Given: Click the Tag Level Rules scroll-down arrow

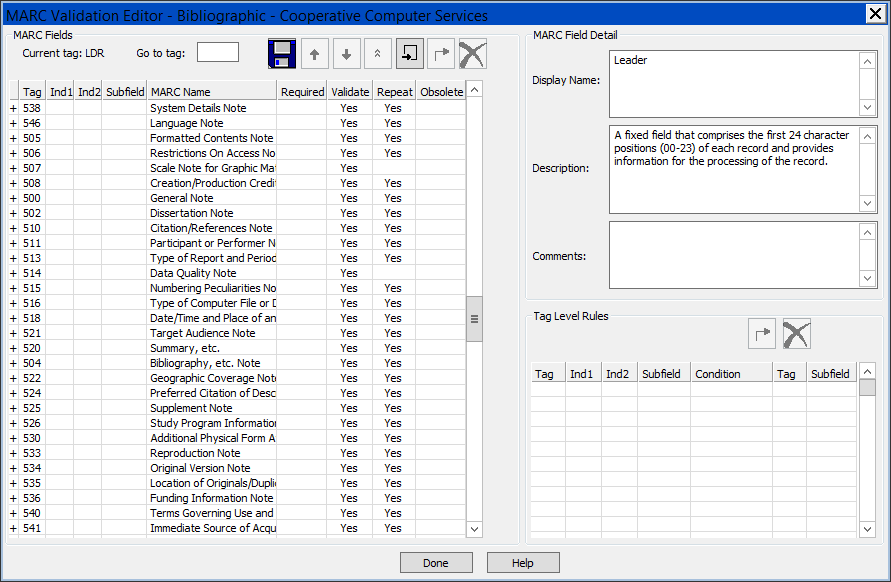Looking at the screenshot, I should [867, 529].
